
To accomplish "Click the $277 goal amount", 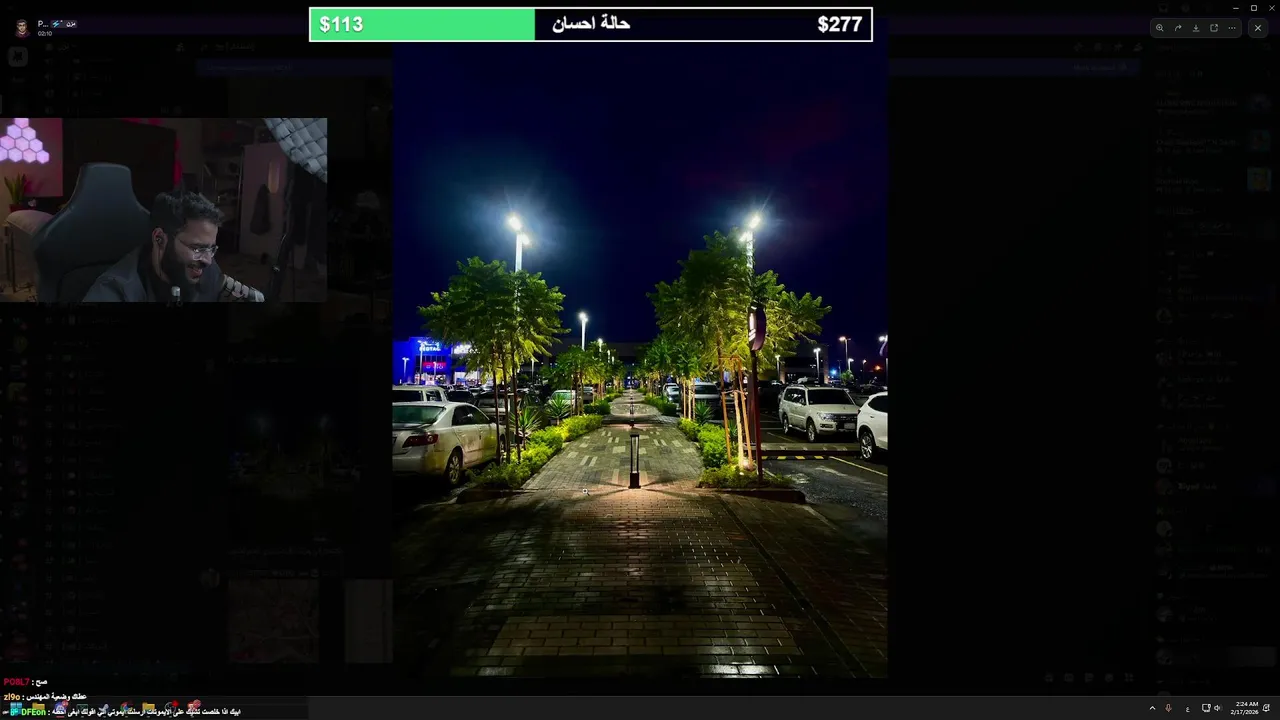I will (839, 24).
